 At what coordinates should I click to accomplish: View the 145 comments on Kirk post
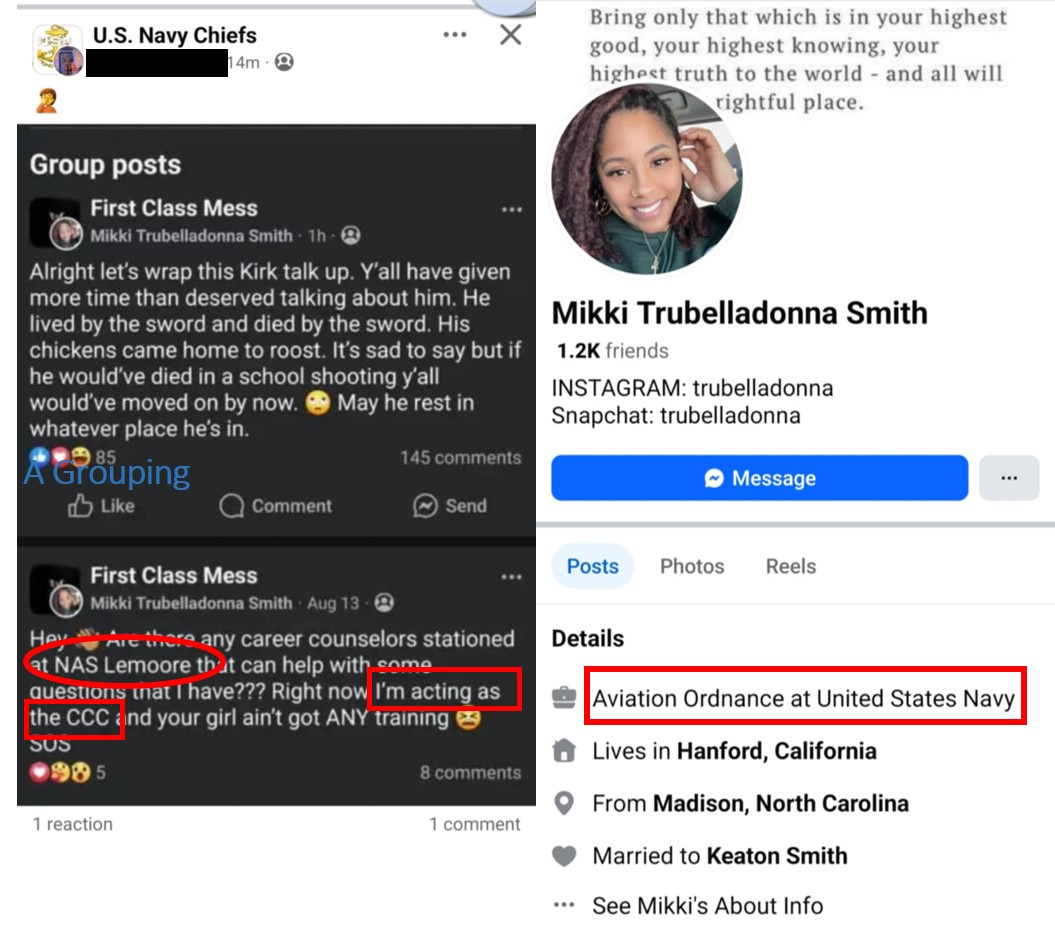point(460,458)
